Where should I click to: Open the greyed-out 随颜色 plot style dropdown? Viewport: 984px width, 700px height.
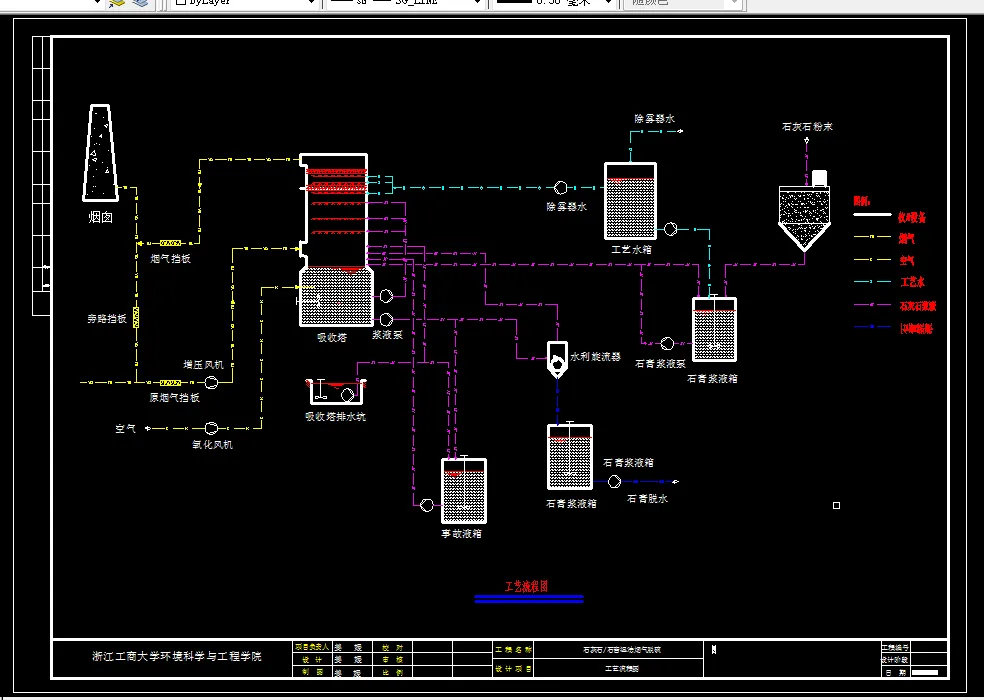click(682, 3)
